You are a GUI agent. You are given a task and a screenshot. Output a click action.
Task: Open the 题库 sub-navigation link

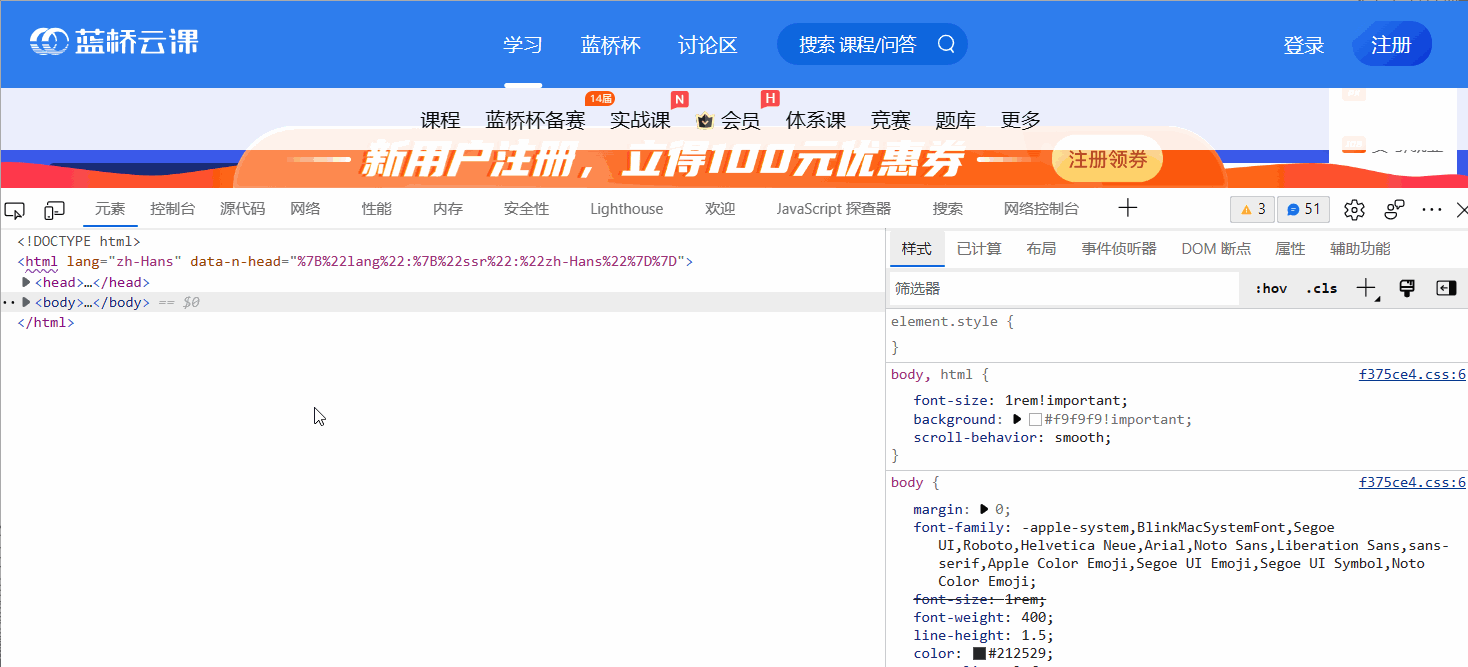(x=956, y=121)
